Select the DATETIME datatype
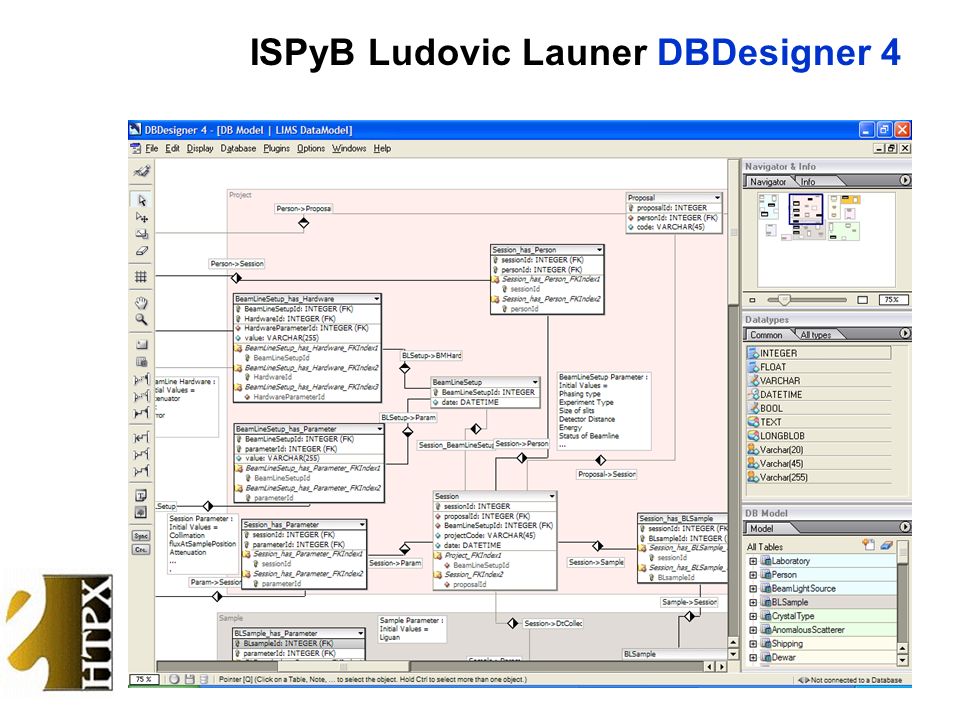The height and width of the screenshot is (720, 960). (819, 394)
